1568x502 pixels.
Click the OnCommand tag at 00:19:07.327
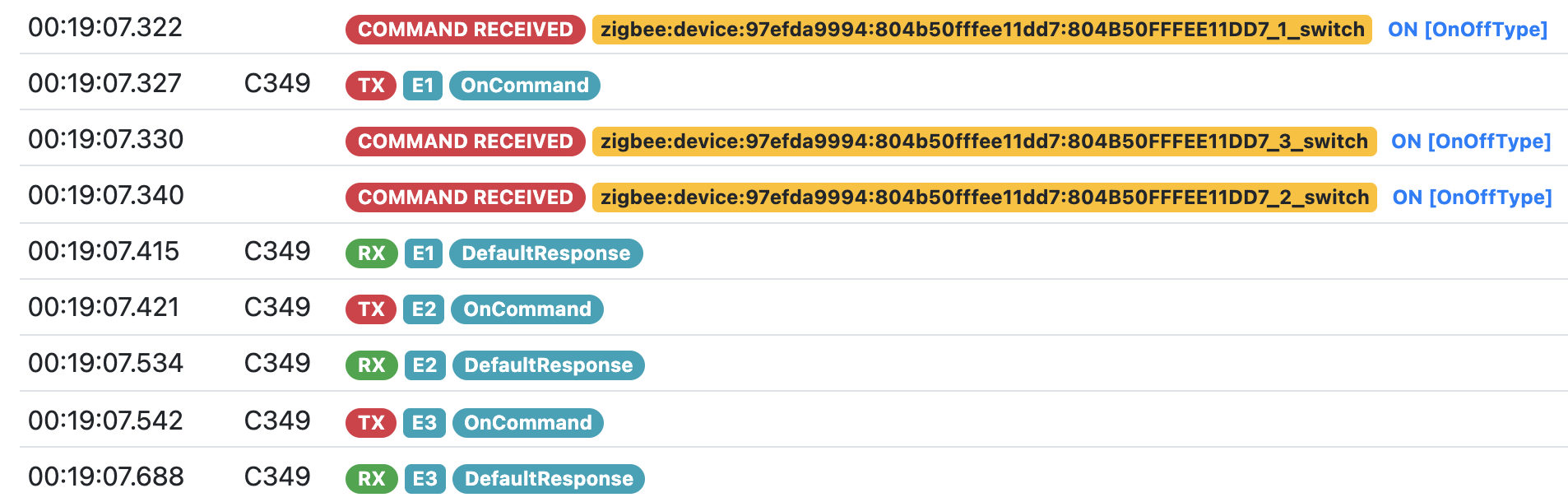coord(525,86)
